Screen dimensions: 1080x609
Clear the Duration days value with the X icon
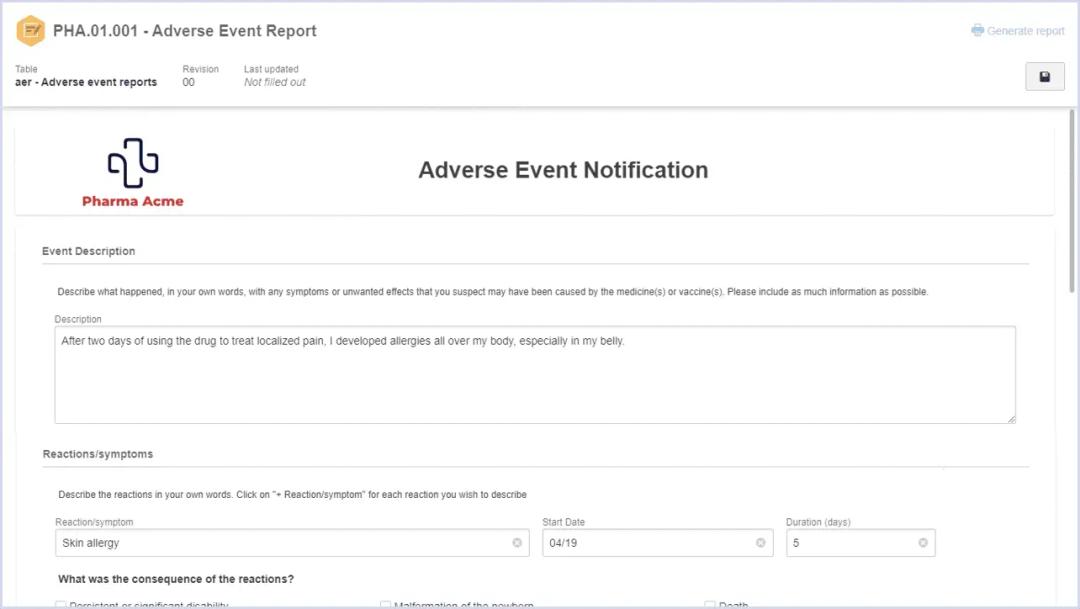(923, 543)
